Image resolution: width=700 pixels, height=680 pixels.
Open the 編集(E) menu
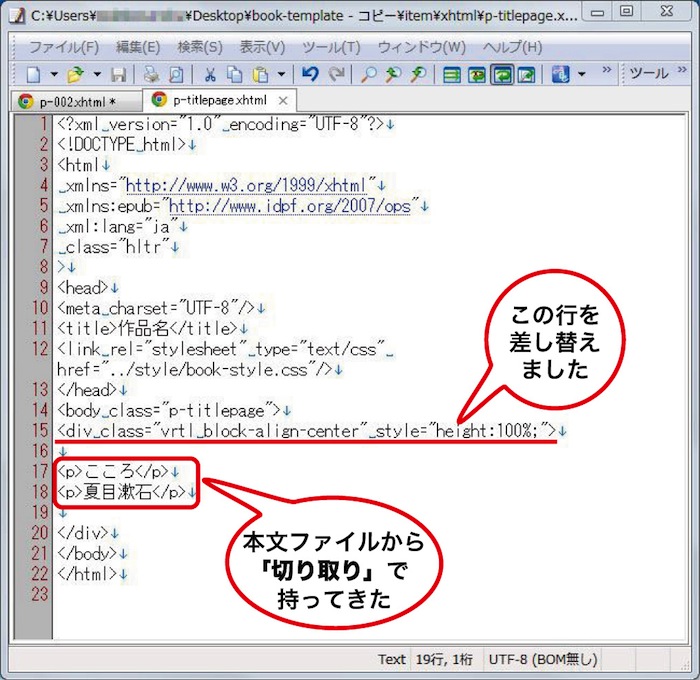(x=138, y=47)
